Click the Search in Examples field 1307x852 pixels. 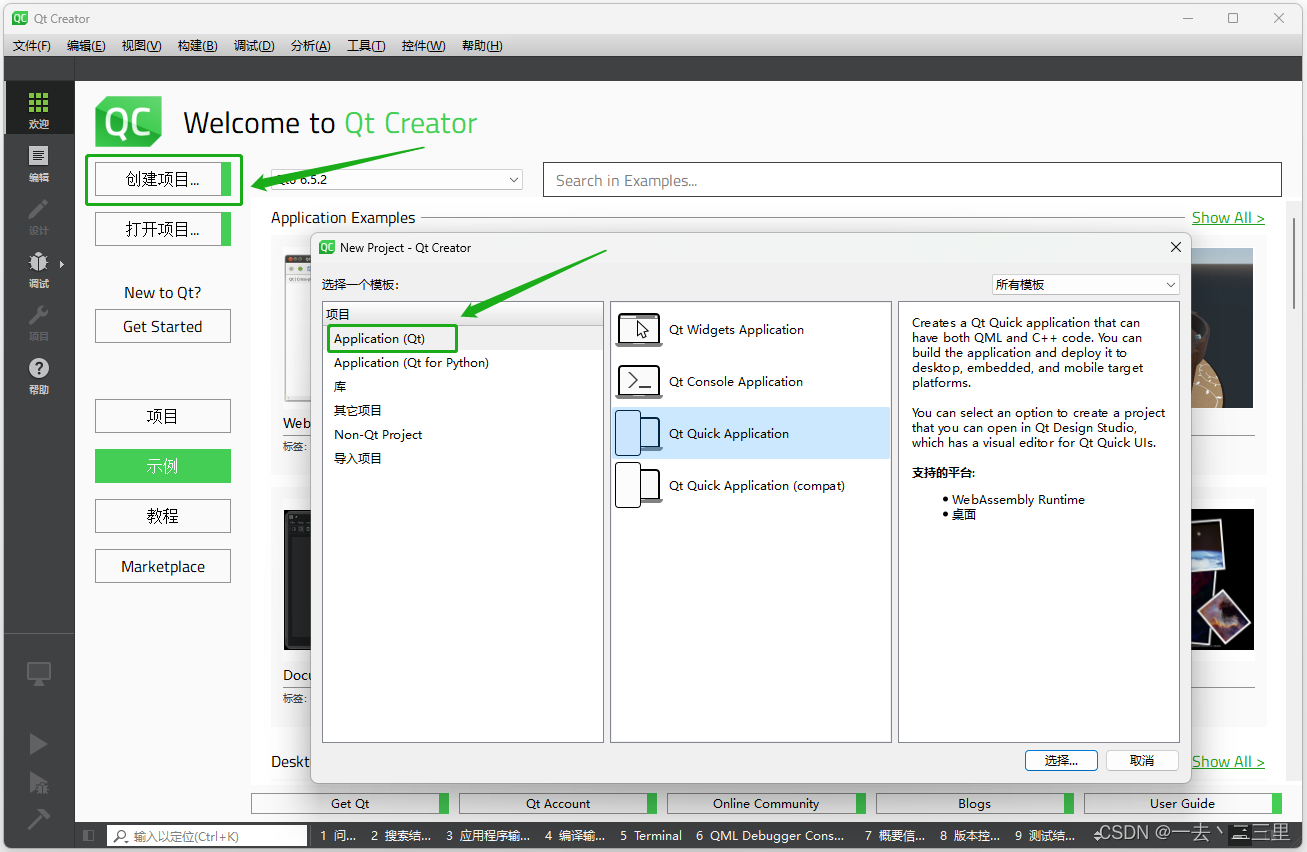(x=912, y=180)
